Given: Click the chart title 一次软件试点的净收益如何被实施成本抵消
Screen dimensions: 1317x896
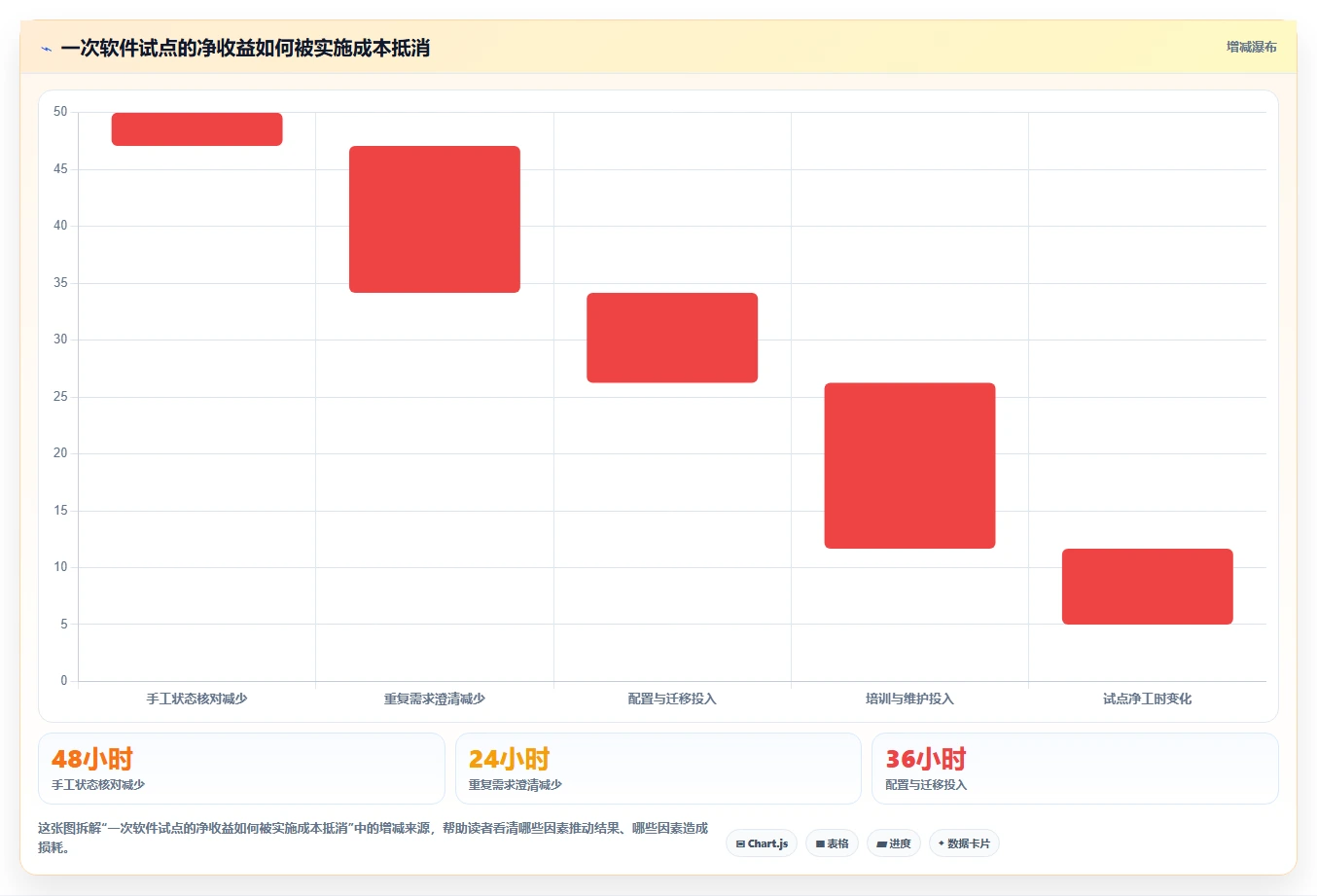Looking at the screenshot, I should pos(245,49).
